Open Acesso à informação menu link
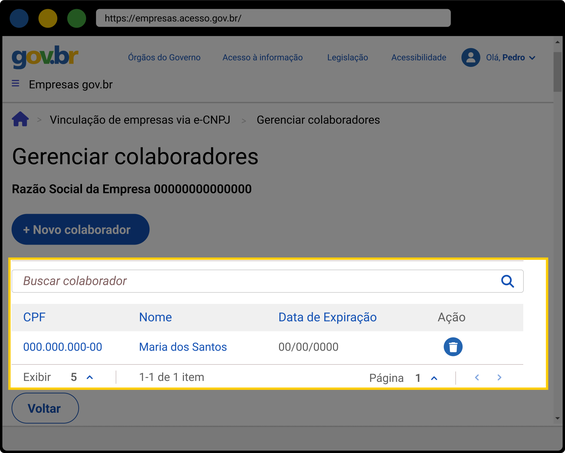The image size is (565, 453). [x=262, y=57]
